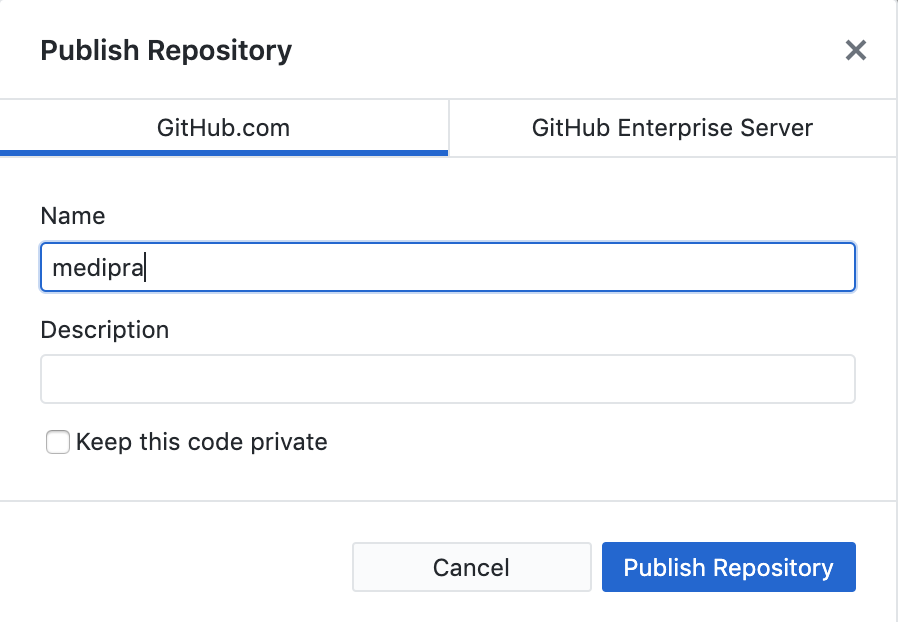The height and width of the screenshot is (622, 898).
Task: Confirm publishing the medipra repository
Action: 728,568
